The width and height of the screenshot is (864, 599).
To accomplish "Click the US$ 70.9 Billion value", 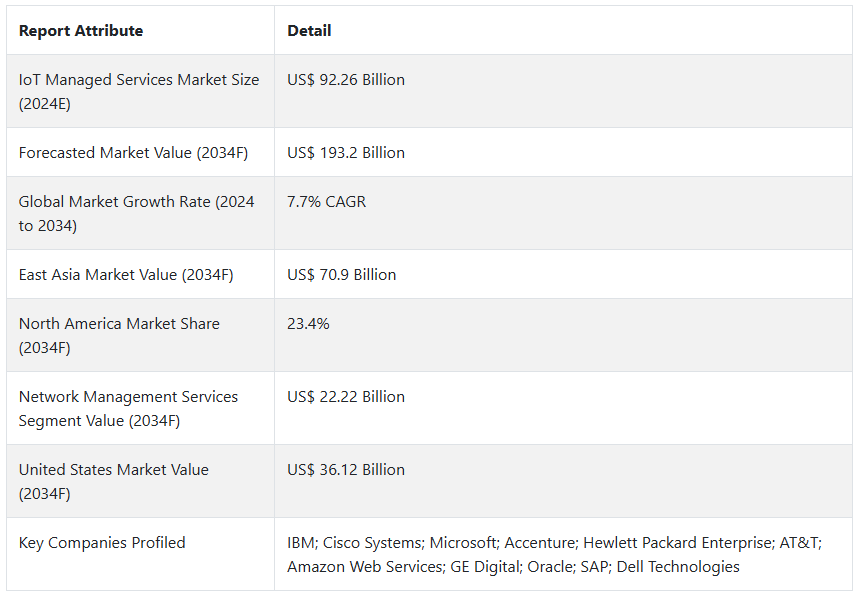I will [342, 275].
